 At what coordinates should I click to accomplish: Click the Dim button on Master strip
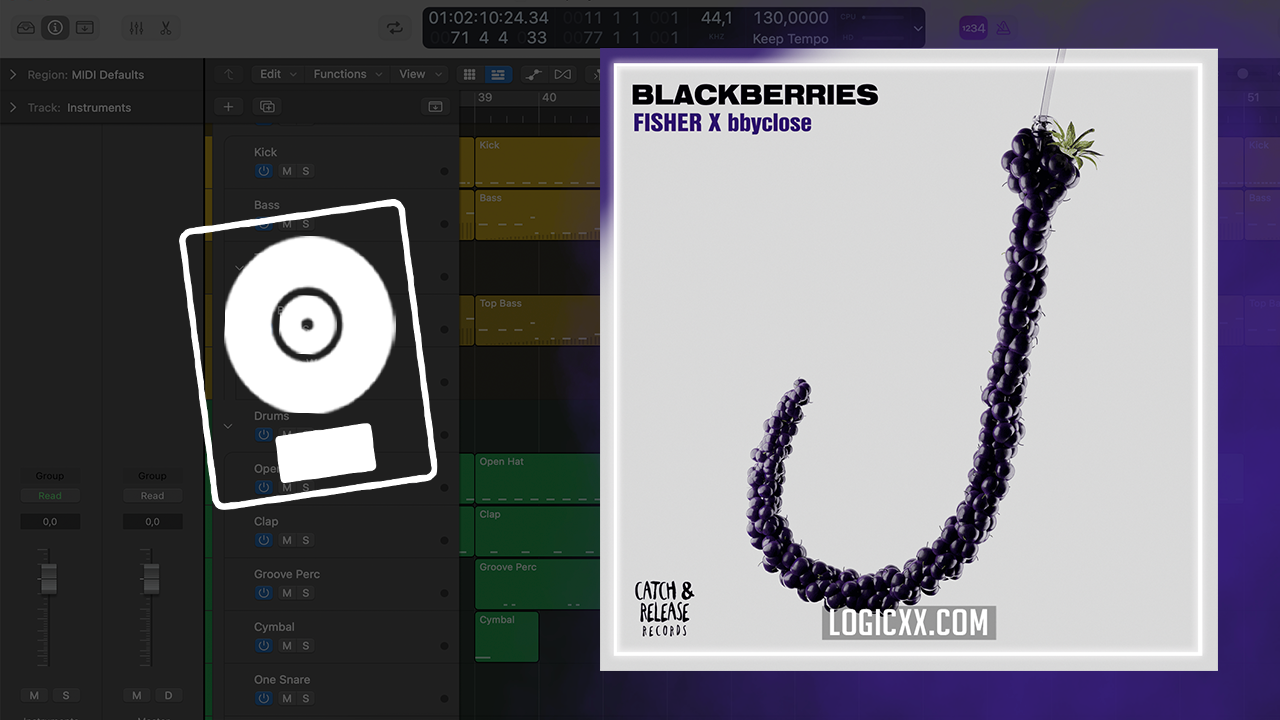point(168,695)
